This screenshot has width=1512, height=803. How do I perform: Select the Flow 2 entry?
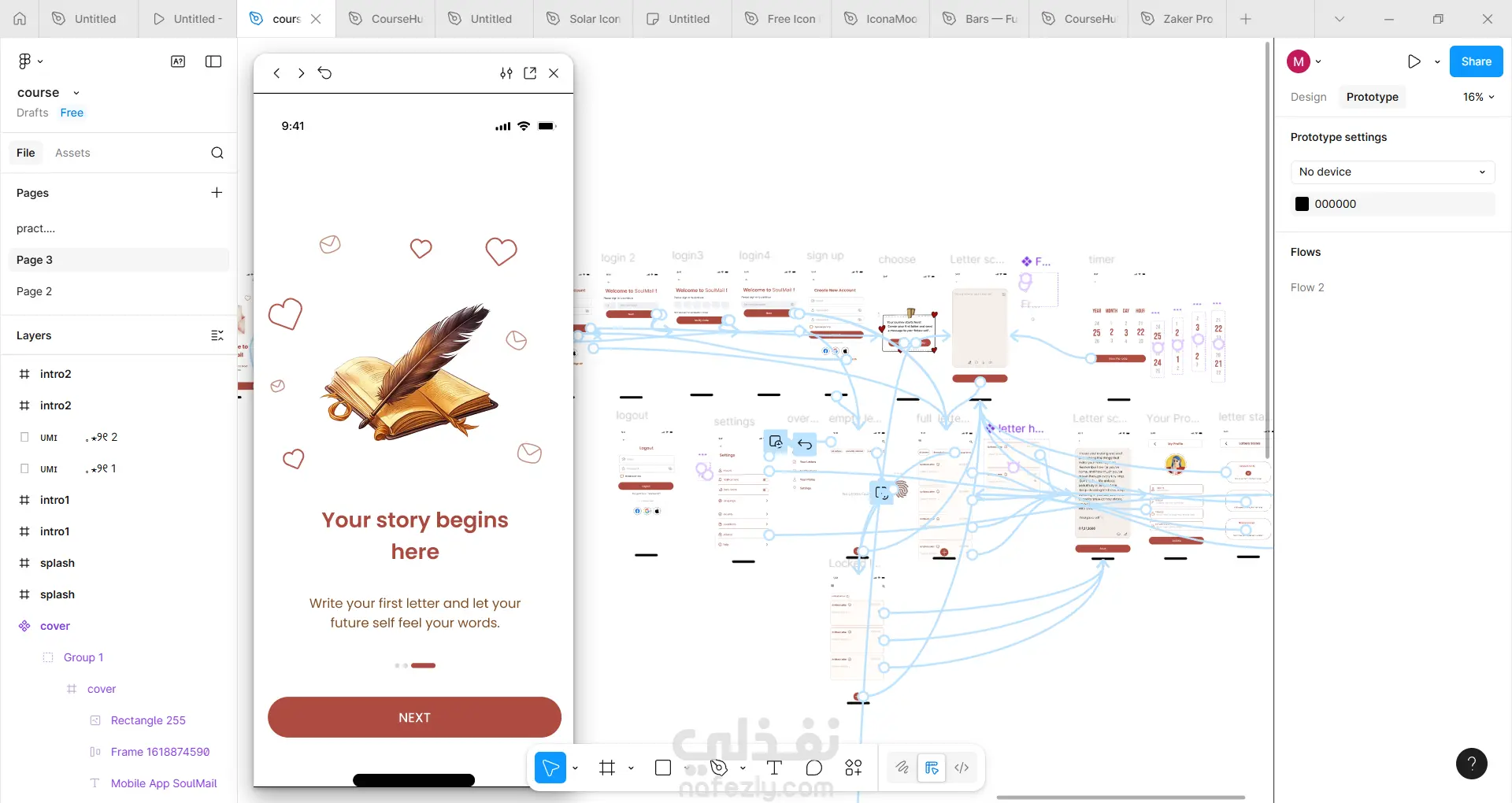pyautogui.click(x=1307, y=287)
